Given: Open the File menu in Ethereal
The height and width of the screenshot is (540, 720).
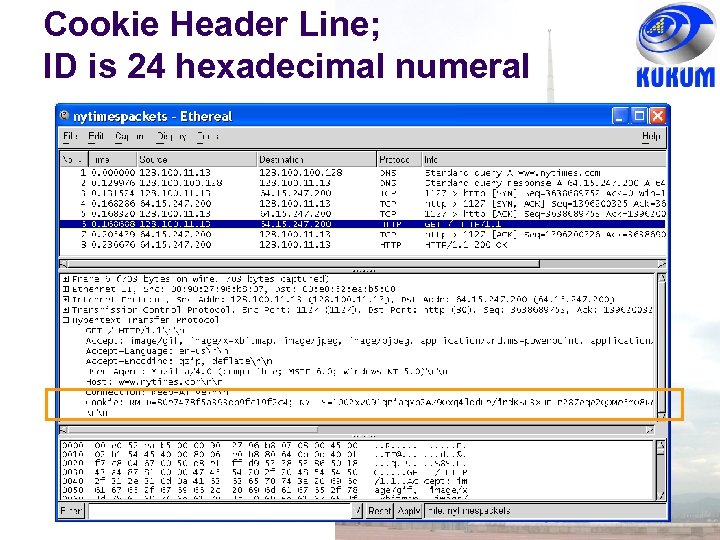Looking at the screenshot, I should pyautogui.click(x=70, y=136).
